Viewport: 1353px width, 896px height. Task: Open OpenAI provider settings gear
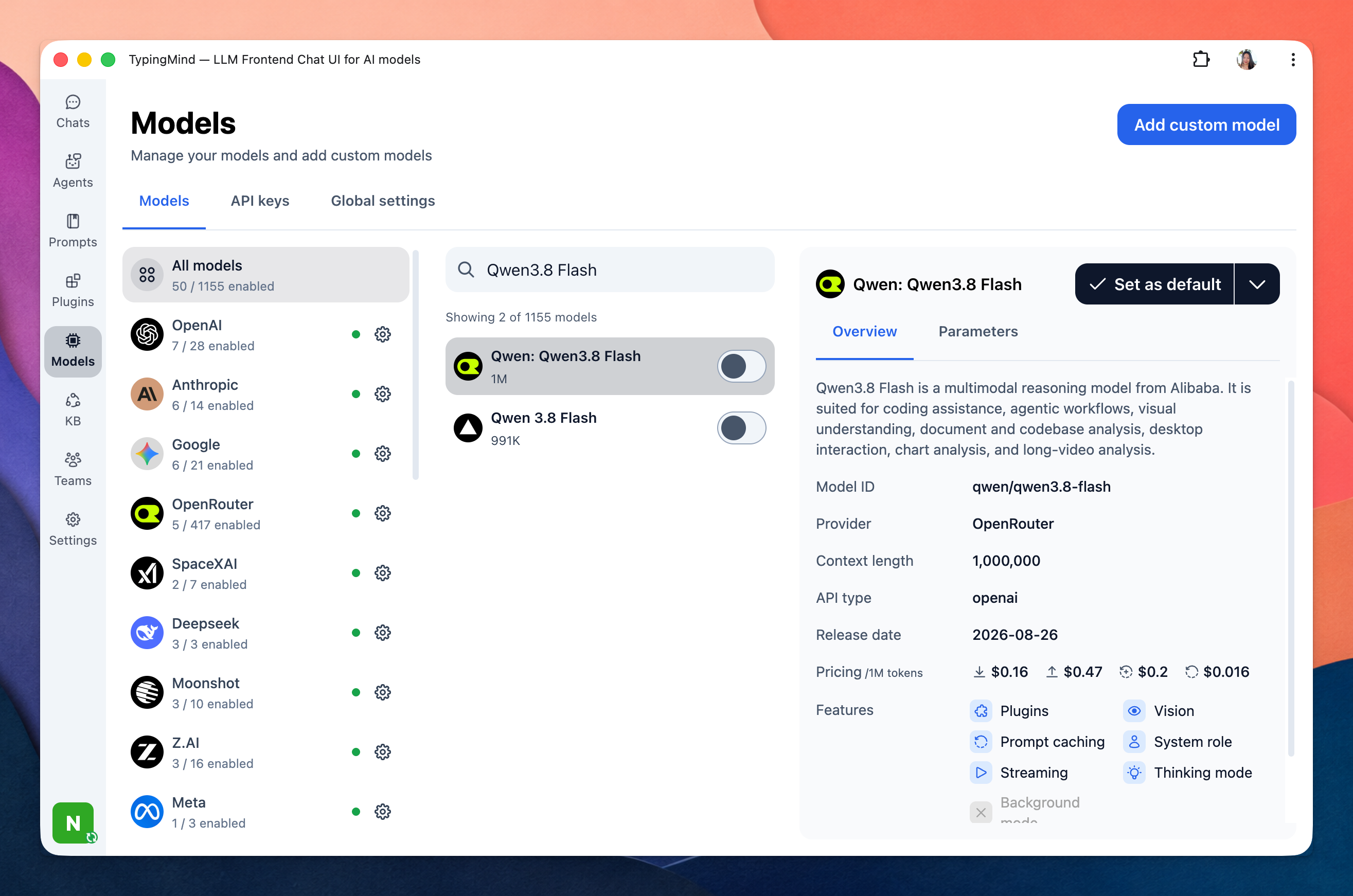click(382, 334)
